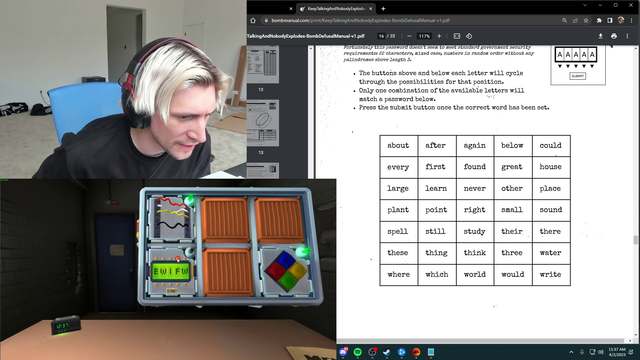Click the word "write" in password table
Screen dimensions: 640x360
point(551,274)
